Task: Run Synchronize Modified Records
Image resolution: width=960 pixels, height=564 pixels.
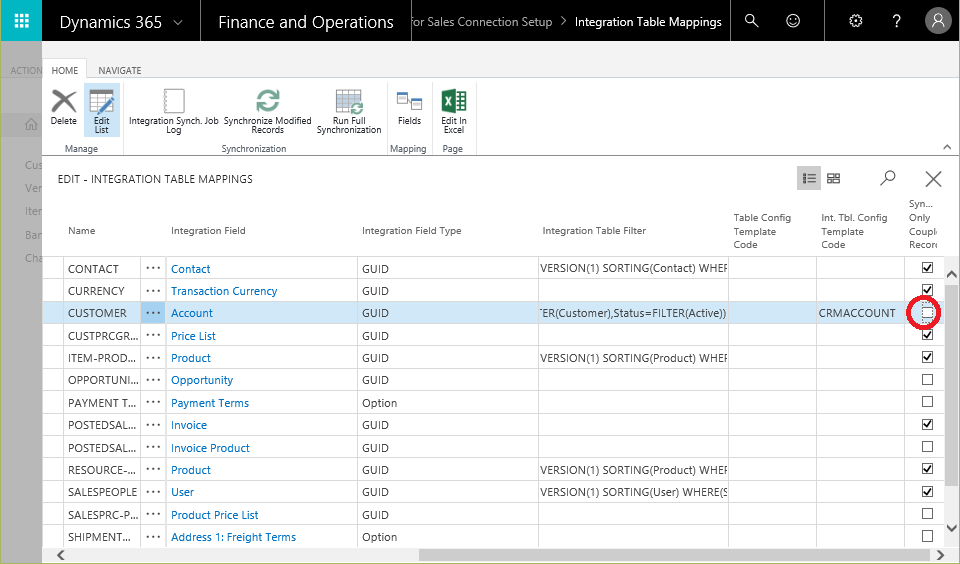Action: (x=268, y=111)
